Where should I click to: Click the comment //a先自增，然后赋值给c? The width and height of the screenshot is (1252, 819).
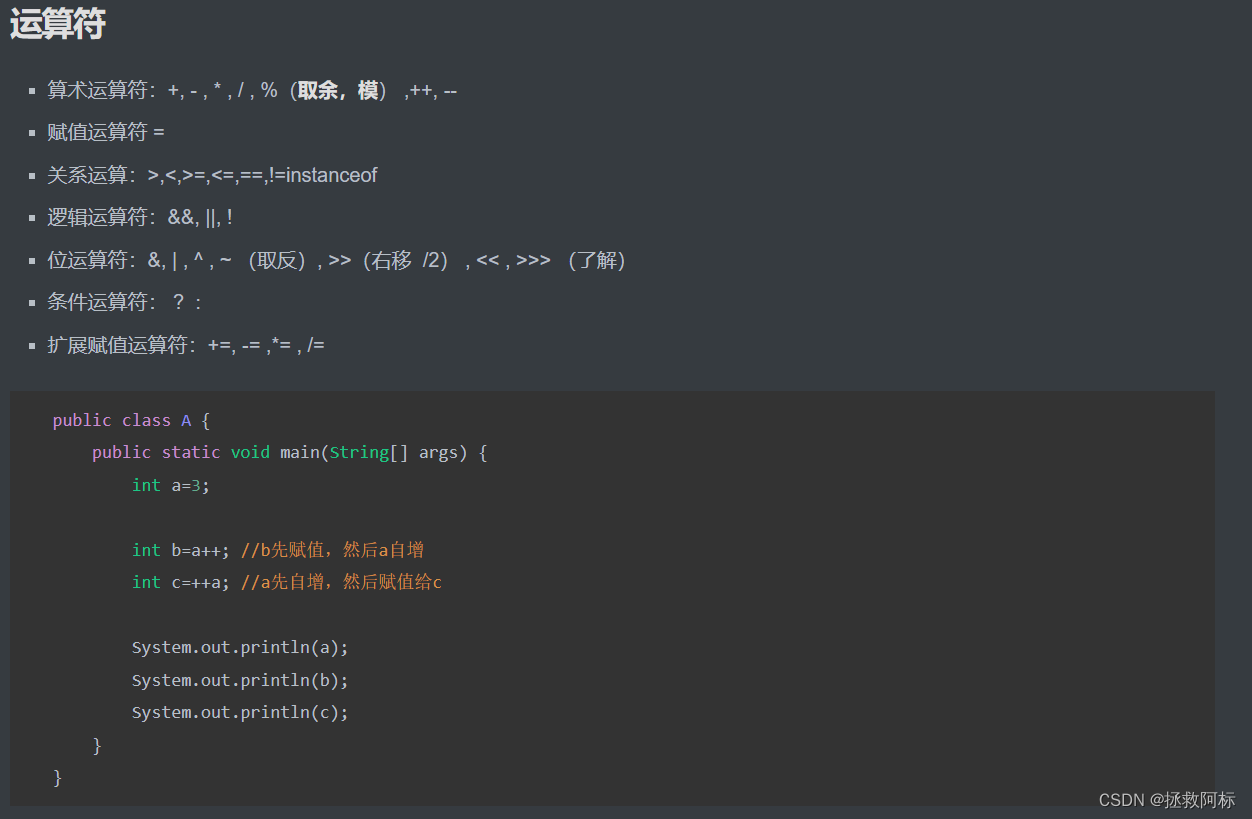tap(342, 582)
